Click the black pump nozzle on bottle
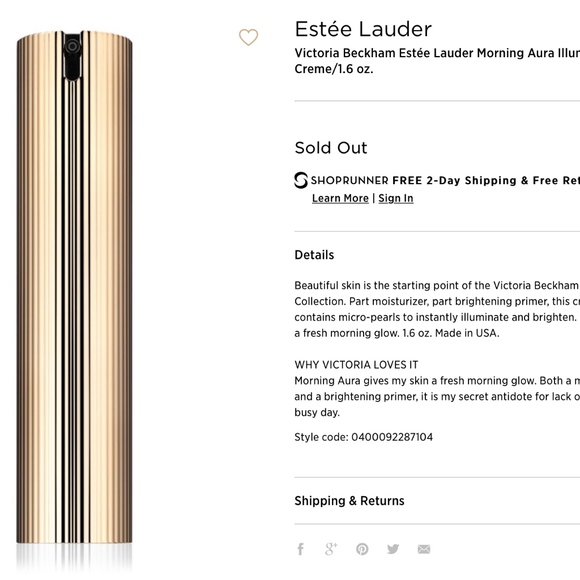The image size is (580, 580). coord(72,55)
